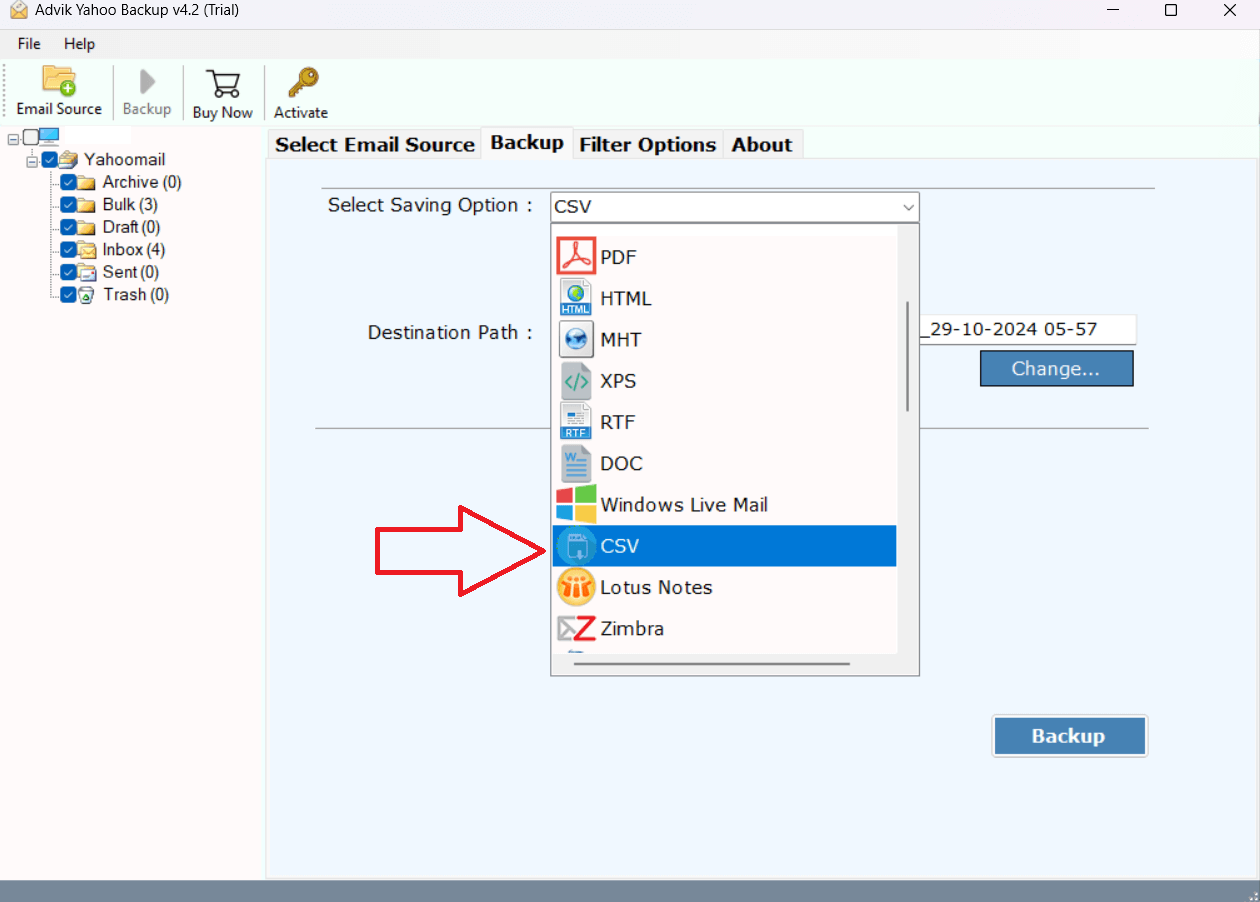Click the MHT format icon
This screenshot has width=1260, height=902.
pyautogui.click(x=576, y=339)
